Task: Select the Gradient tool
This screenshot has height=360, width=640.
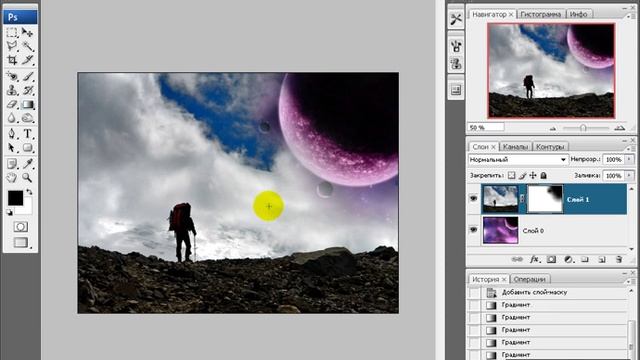Action: (x=27, y=104)
